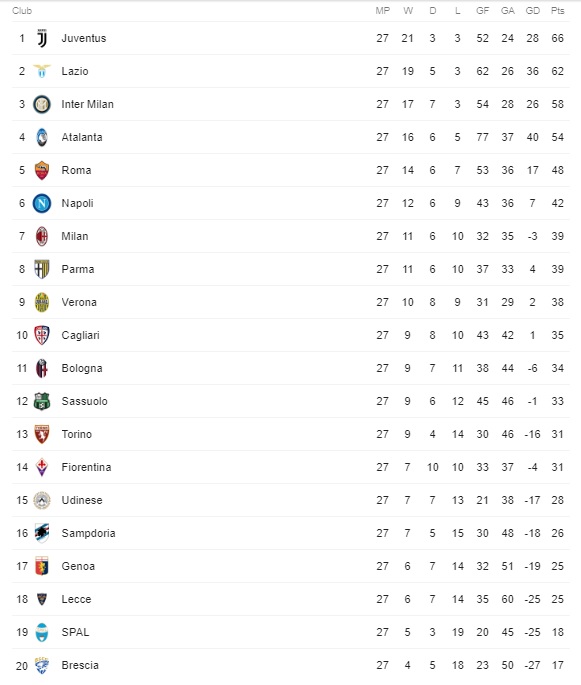The height and width of the screenshot is (685, 581).
Task: Click the Pts column header
Action: click(557, 10)
